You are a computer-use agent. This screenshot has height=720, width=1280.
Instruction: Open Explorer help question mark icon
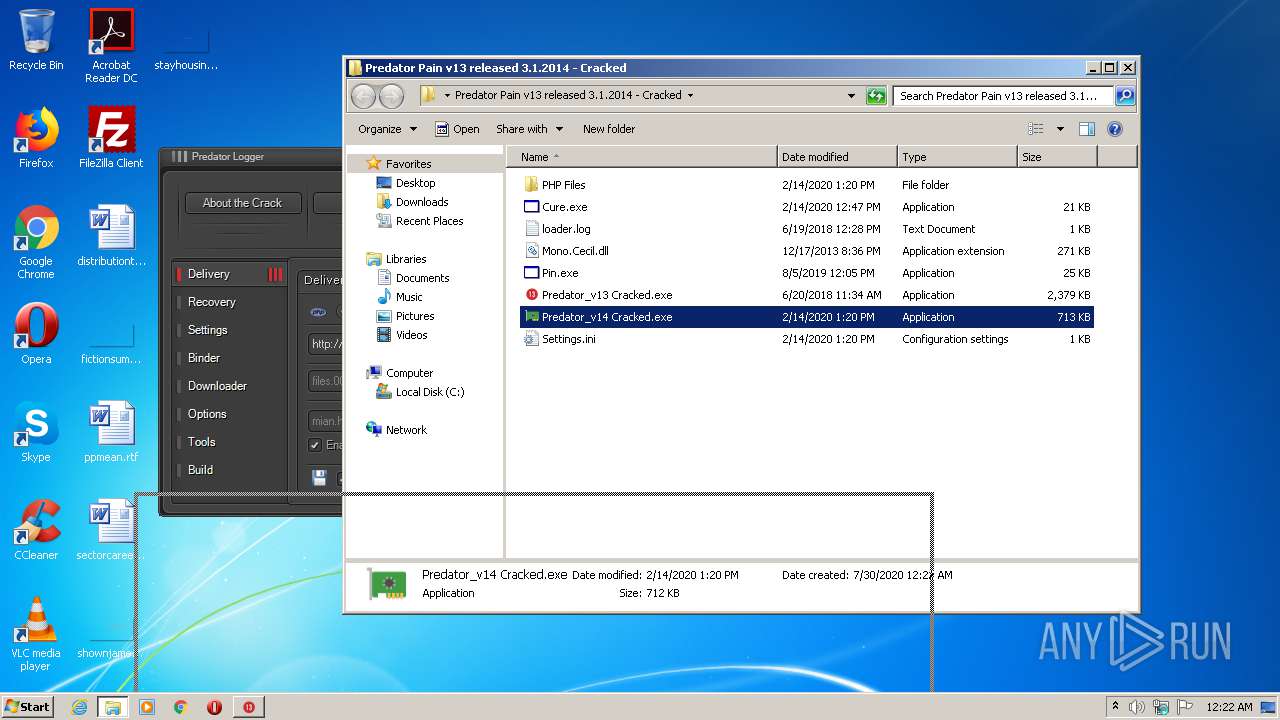1115,129
